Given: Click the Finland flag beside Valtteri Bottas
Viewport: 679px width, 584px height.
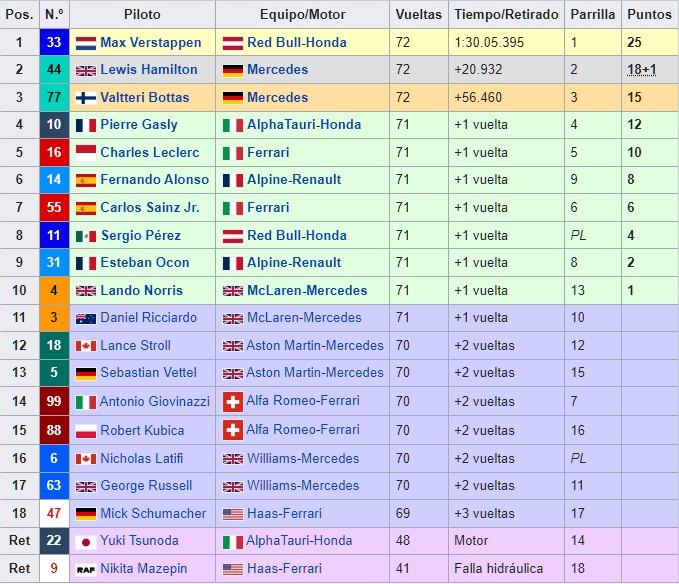Looking at the screenshot, I should pos(86,98).
